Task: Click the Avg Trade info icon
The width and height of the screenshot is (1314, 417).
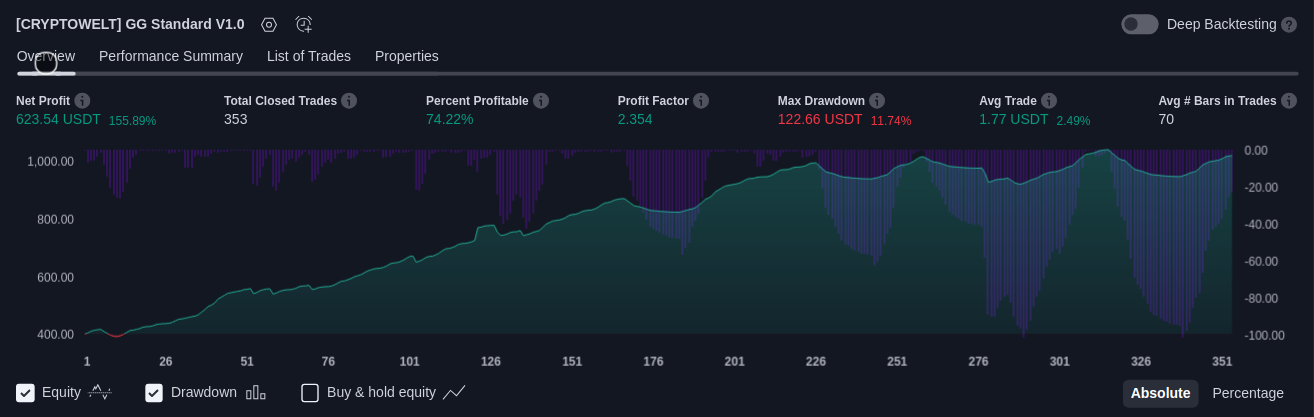Action: 1049,101
